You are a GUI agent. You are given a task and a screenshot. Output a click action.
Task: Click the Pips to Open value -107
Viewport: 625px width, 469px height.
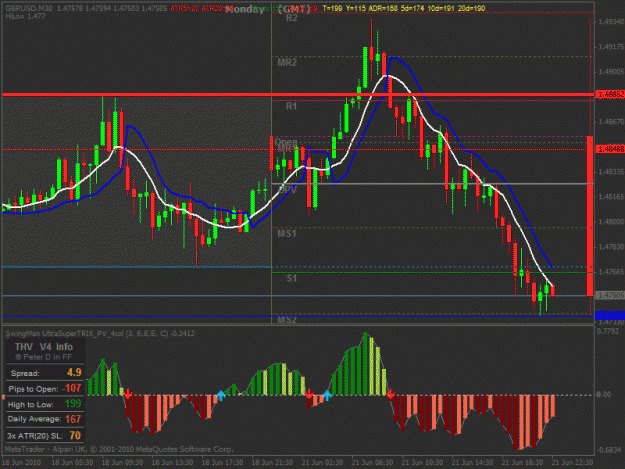click(x=72, y=388)
